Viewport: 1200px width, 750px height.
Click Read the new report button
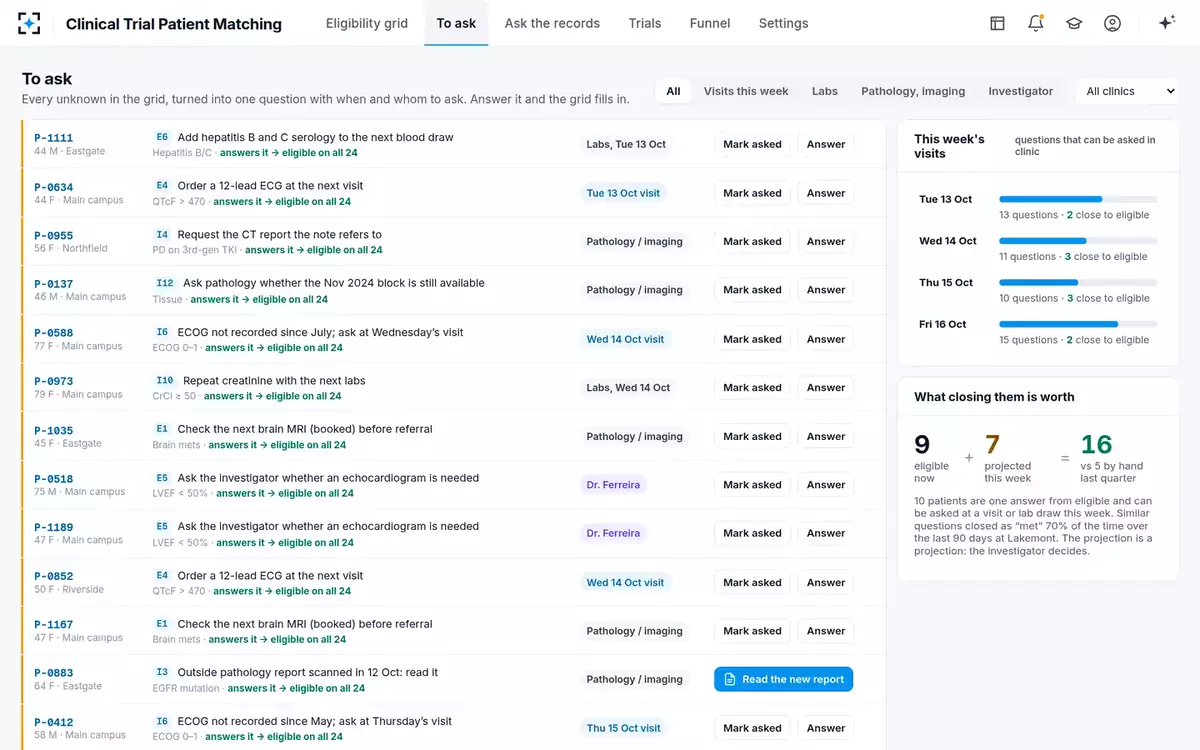(x=783, y=679)
